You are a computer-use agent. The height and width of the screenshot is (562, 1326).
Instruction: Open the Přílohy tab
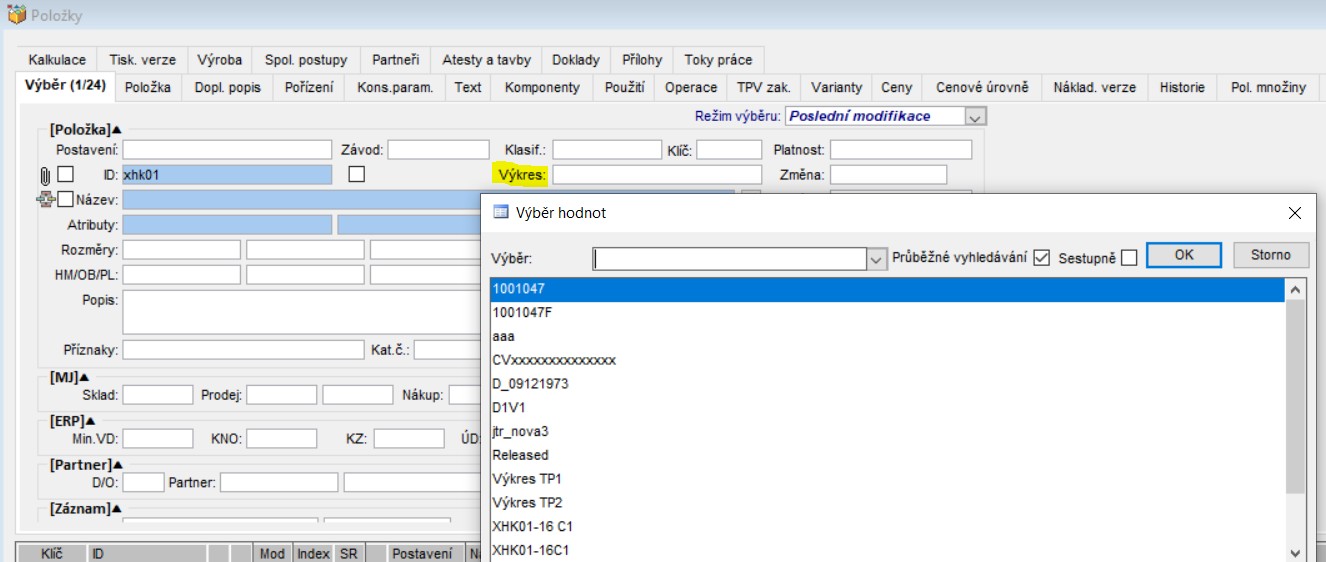point(642,60)
